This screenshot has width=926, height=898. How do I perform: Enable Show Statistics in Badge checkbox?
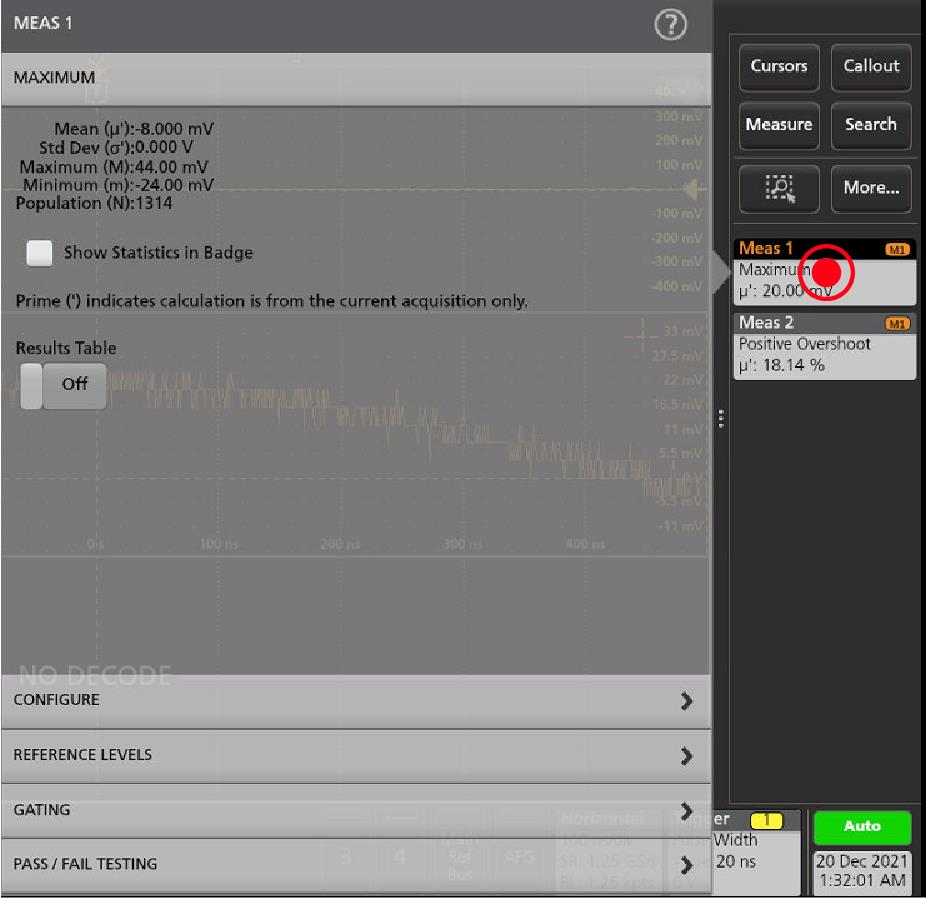click(x=40, y=253)
